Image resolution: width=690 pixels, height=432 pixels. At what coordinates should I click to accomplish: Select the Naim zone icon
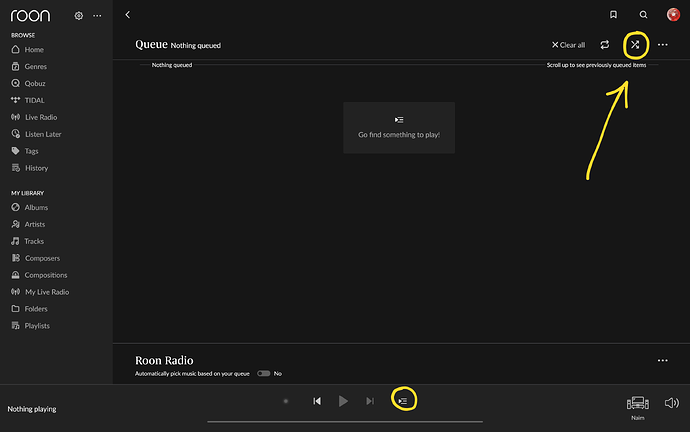638,403
